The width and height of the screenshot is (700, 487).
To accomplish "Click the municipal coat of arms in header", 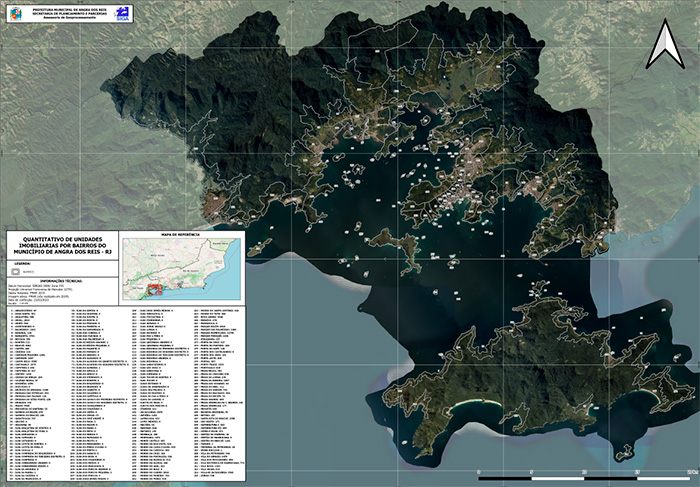I will (16, 13).
